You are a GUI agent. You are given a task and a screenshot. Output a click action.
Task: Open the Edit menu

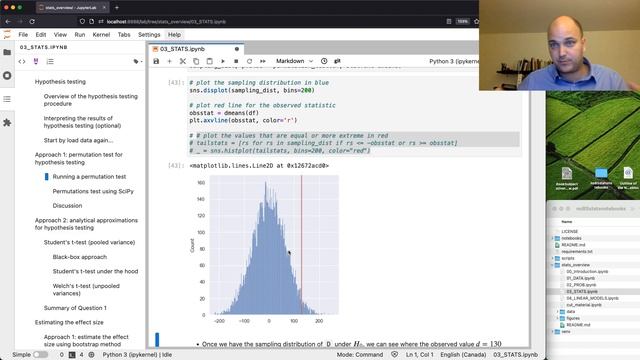coord(41,35)
